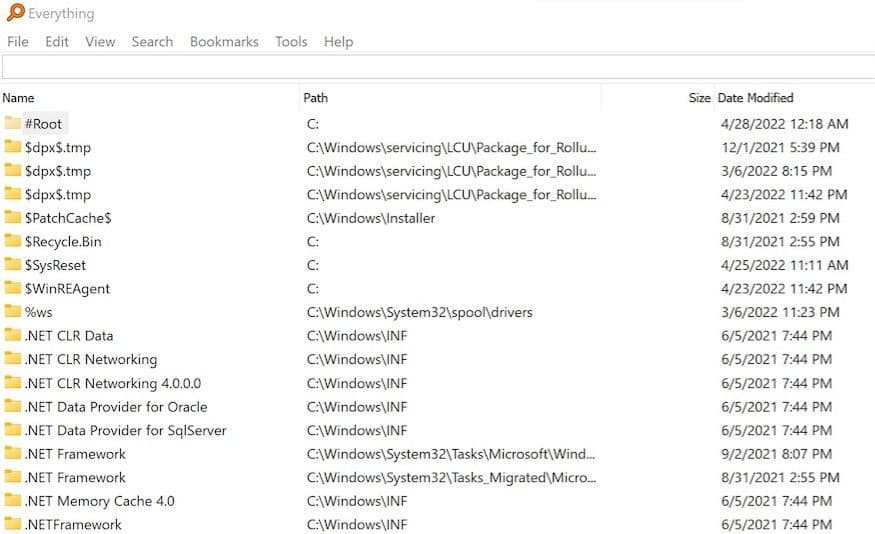Select the '.NET CLR Networking' name without version

[91, 359]
